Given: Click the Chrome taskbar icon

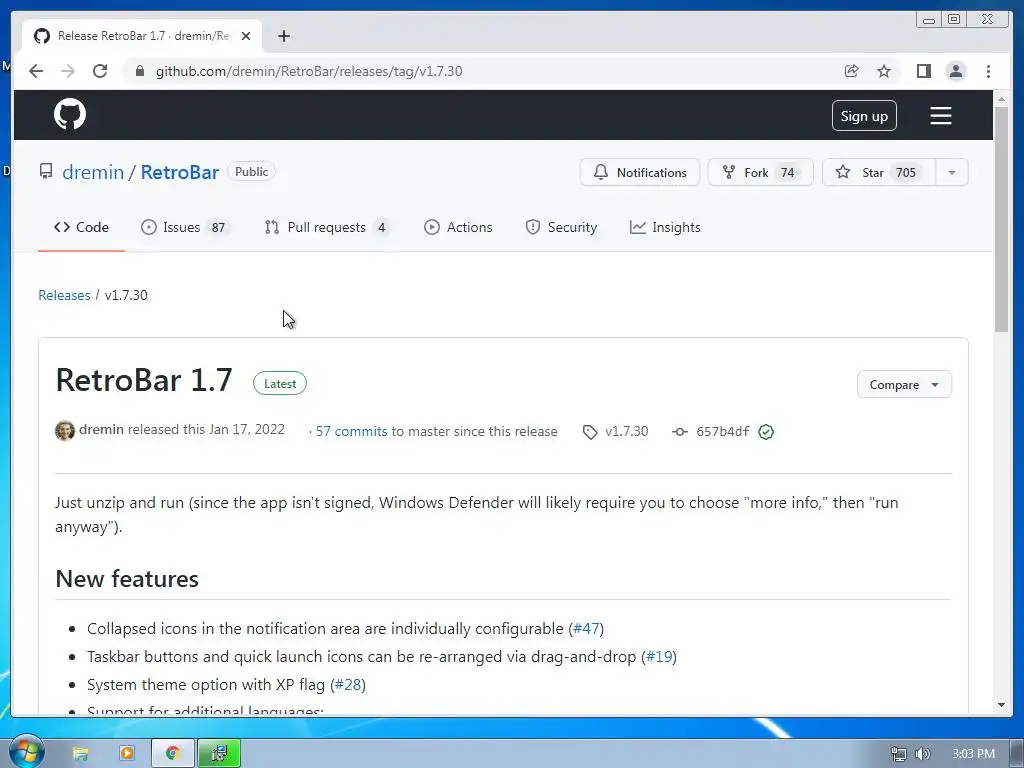Looking at the screenshot, I should pos(173,754).
